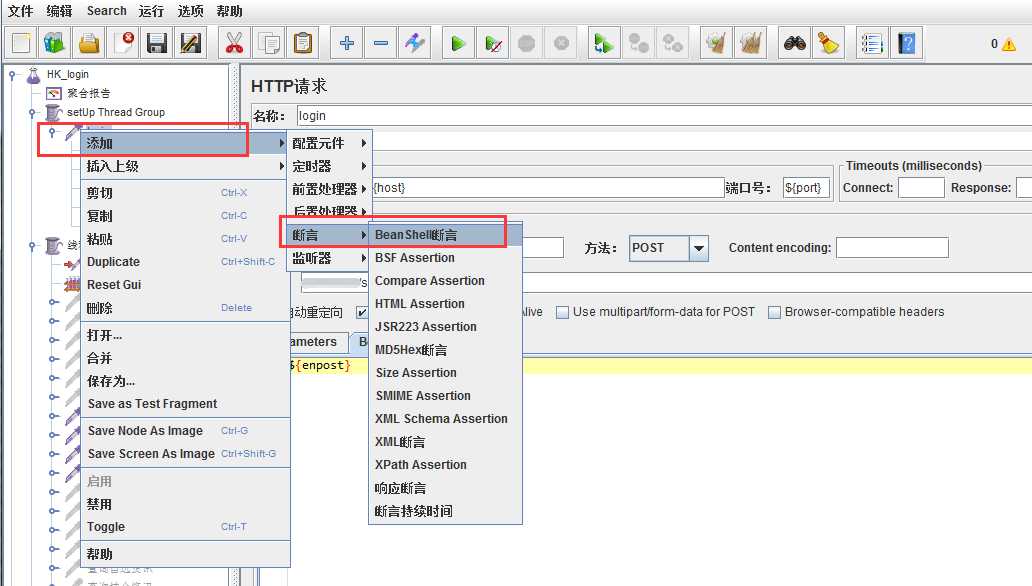Reset search with the brush icon
The height and width of the screenshot is (586, 1032).
point(829,43)
